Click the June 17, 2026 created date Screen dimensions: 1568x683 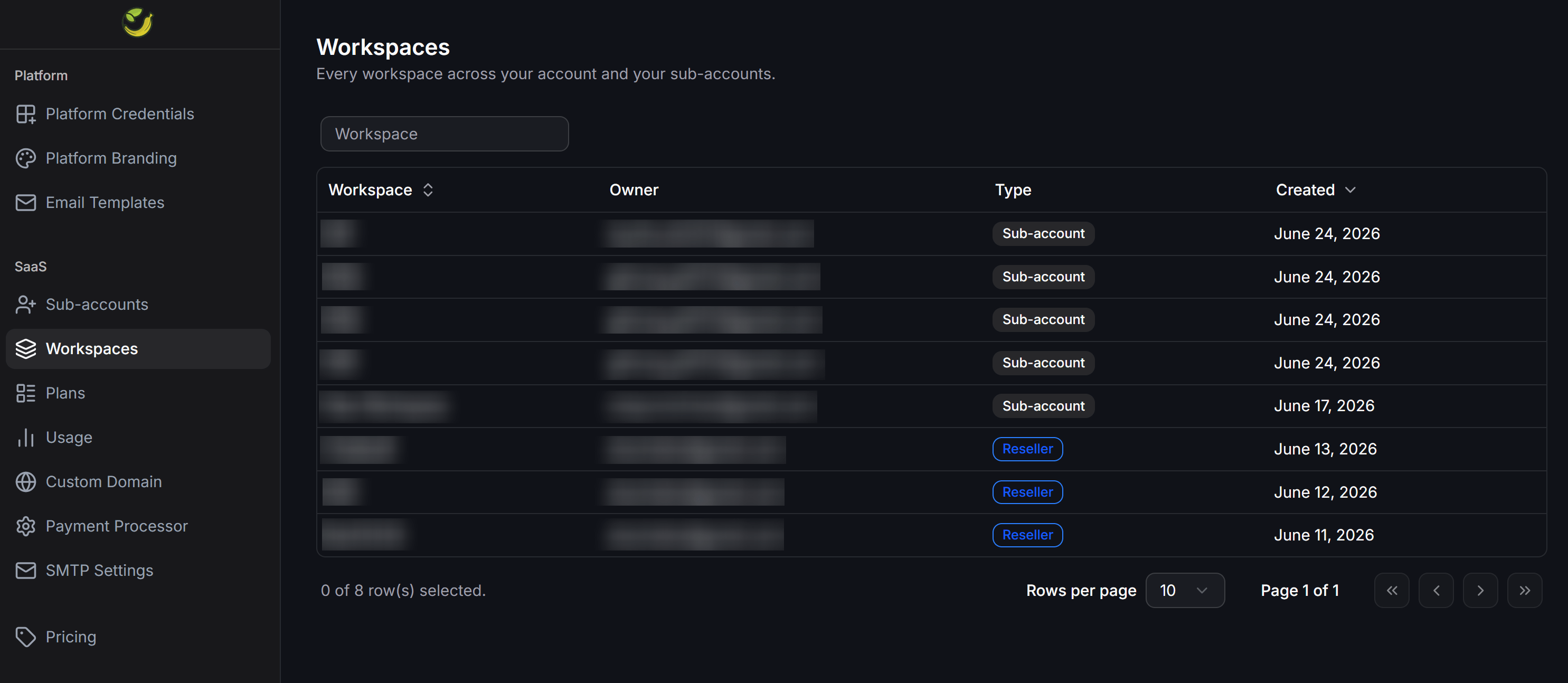pyautogui.click(x=1324, y=406)
